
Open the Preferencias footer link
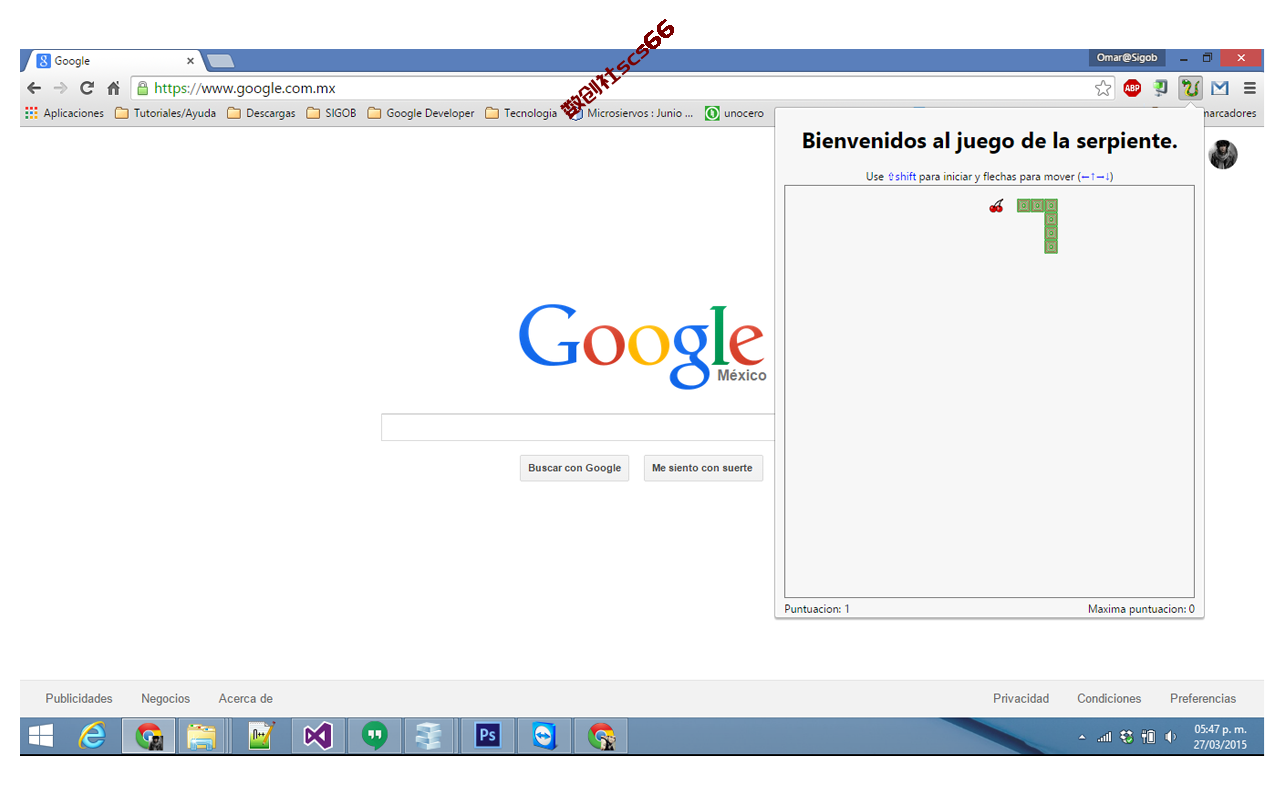1203,699
